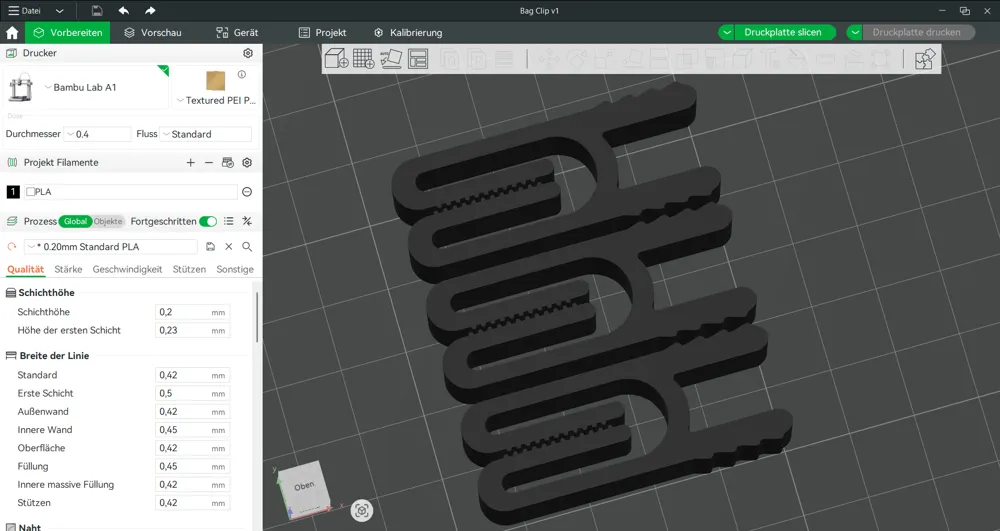Click the settings panel vertical scrollbar
The image size is (1000, 531).
(257, 319)
